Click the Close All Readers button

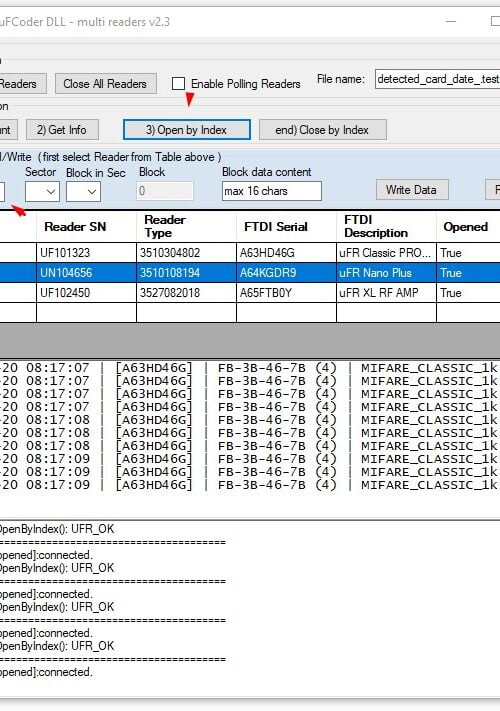point(106,84)
